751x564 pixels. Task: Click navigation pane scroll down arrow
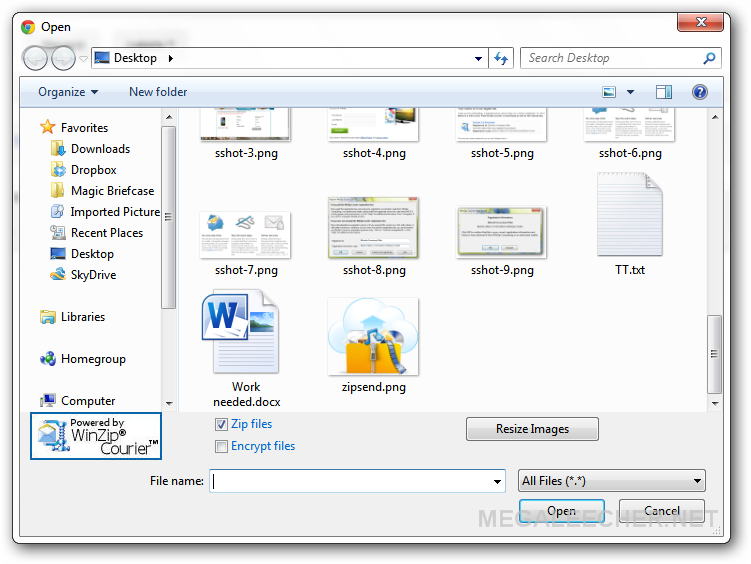[169, 403]
